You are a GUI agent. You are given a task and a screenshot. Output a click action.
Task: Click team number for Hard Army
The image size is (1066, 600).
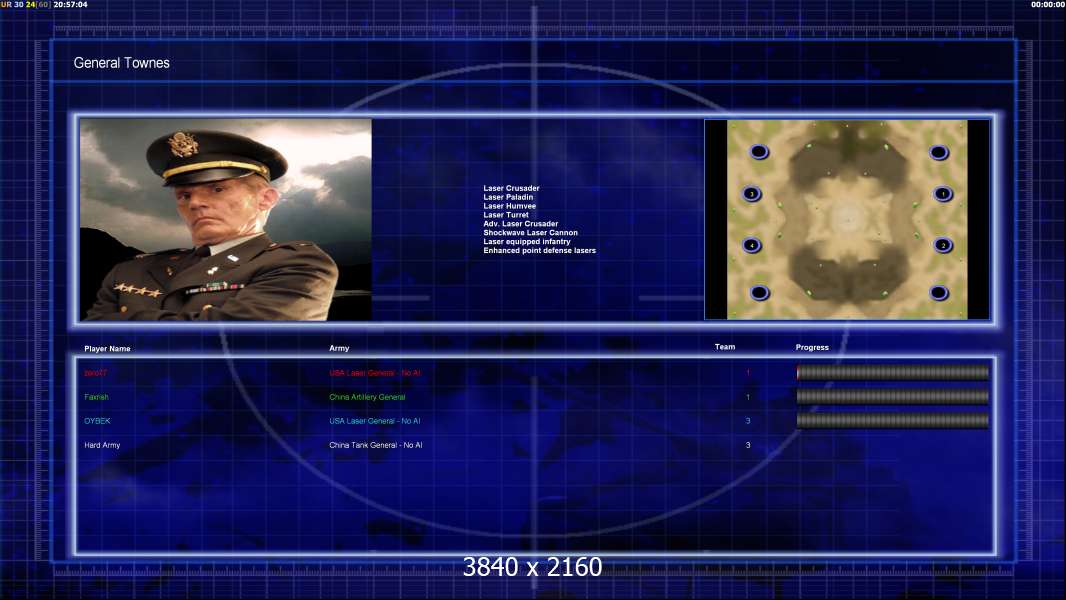(748, 445)
